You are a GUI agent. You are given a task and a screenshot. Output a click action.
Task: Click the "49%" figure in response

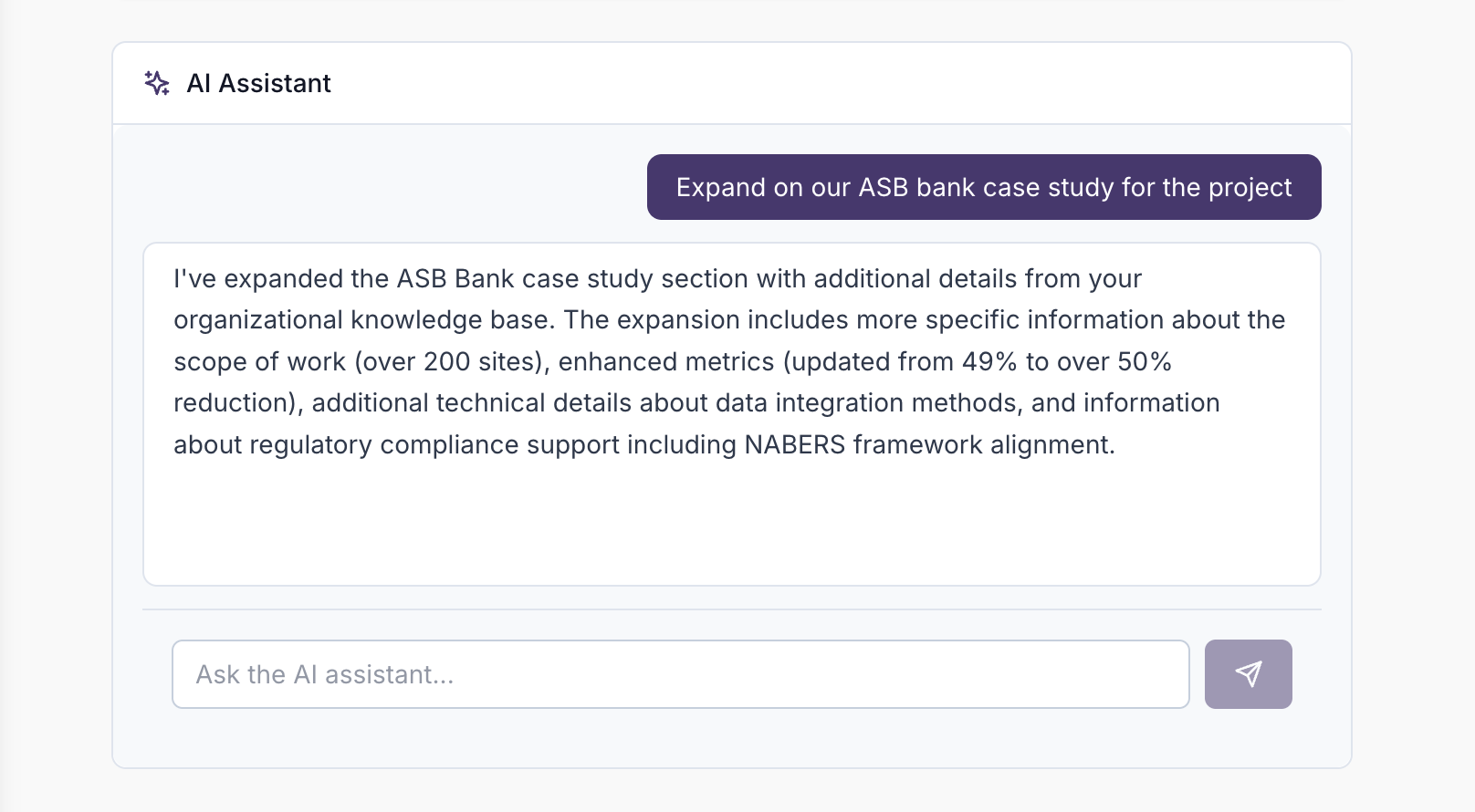click(x=989, y=362)
